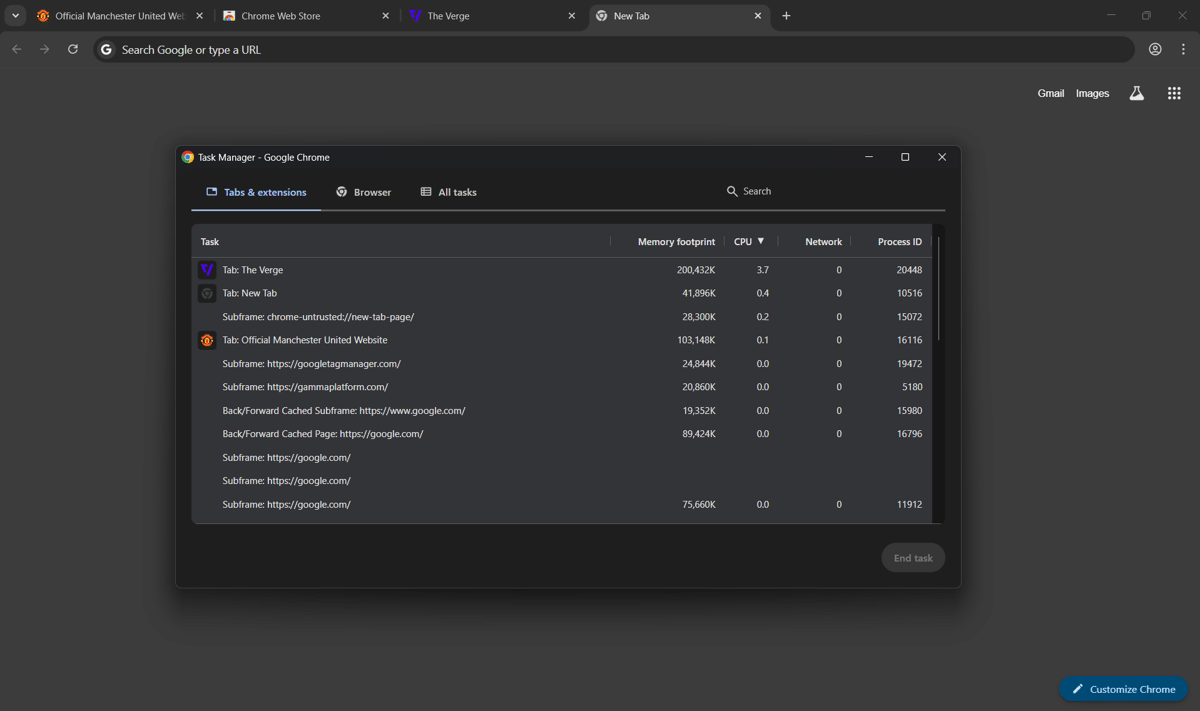Click the disabled End task button
The height and width of the screenshot is (711, 1200).
pyautogui.click(x=912, y=558)
